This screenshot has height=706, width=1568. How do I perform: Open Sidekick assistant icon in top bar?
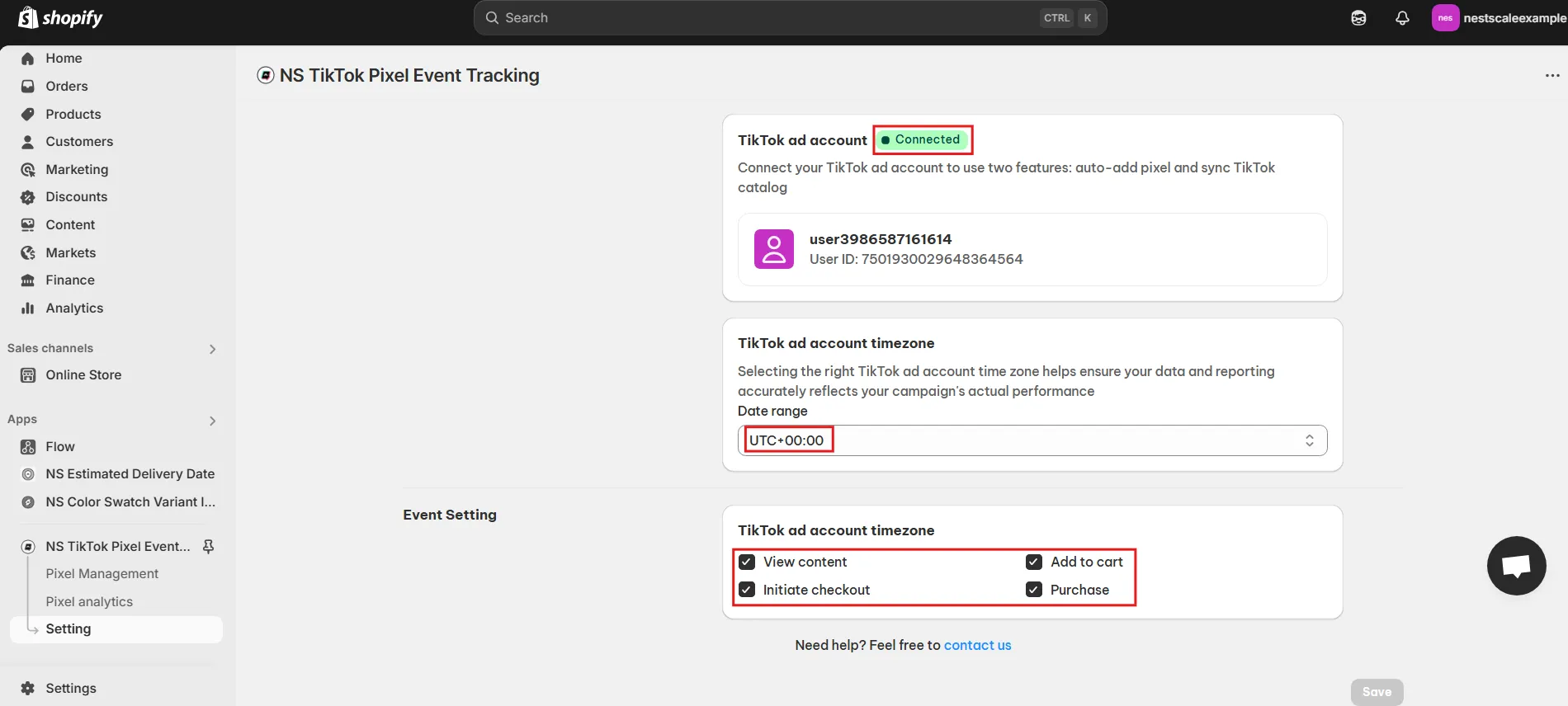click(1358, 18)
